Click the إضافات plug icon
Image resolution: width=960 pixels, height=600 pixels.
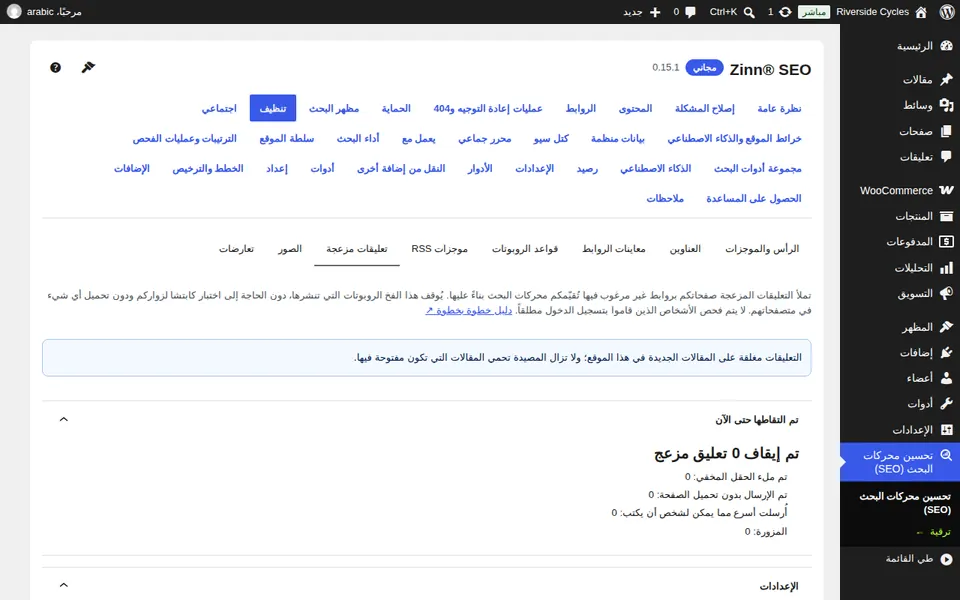pos(947,353)
